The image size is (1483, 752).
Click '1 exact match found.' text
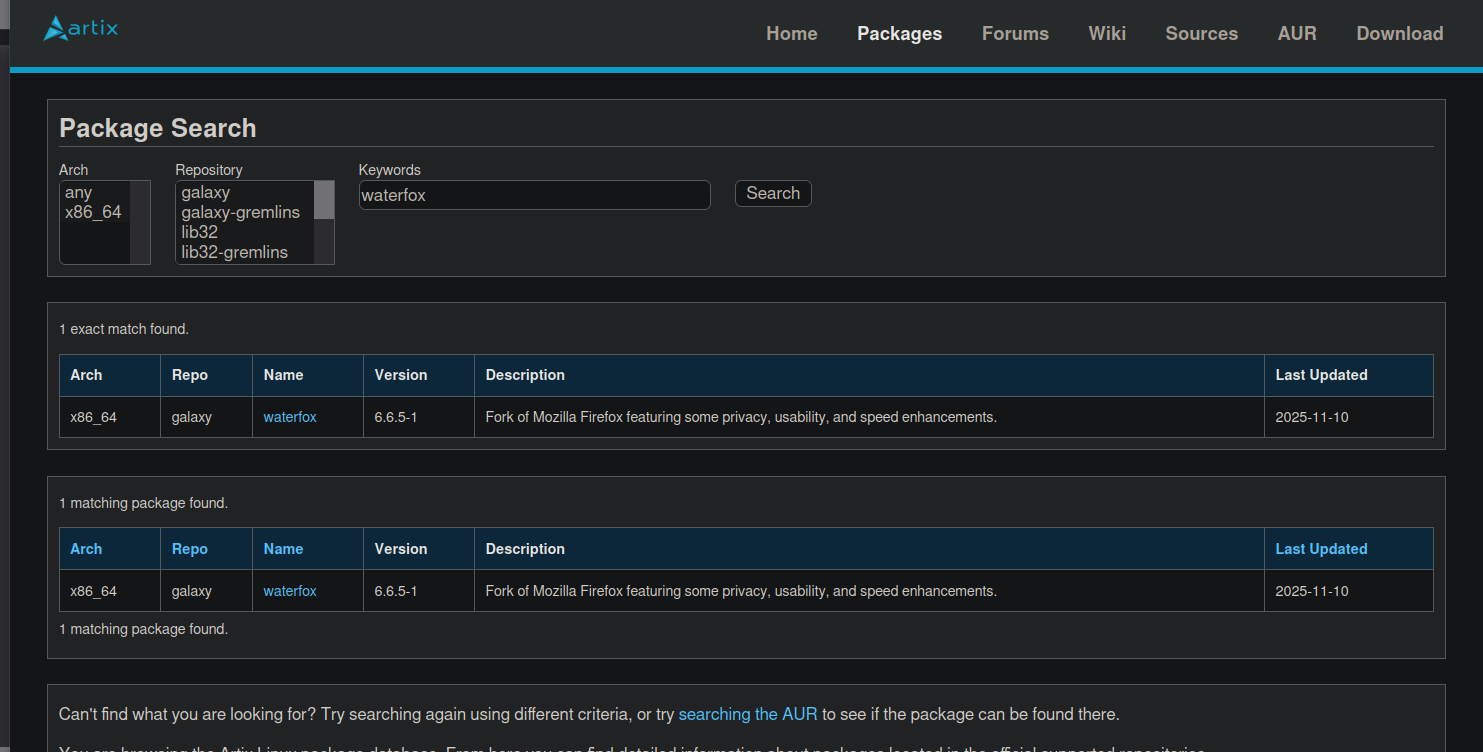124,329
